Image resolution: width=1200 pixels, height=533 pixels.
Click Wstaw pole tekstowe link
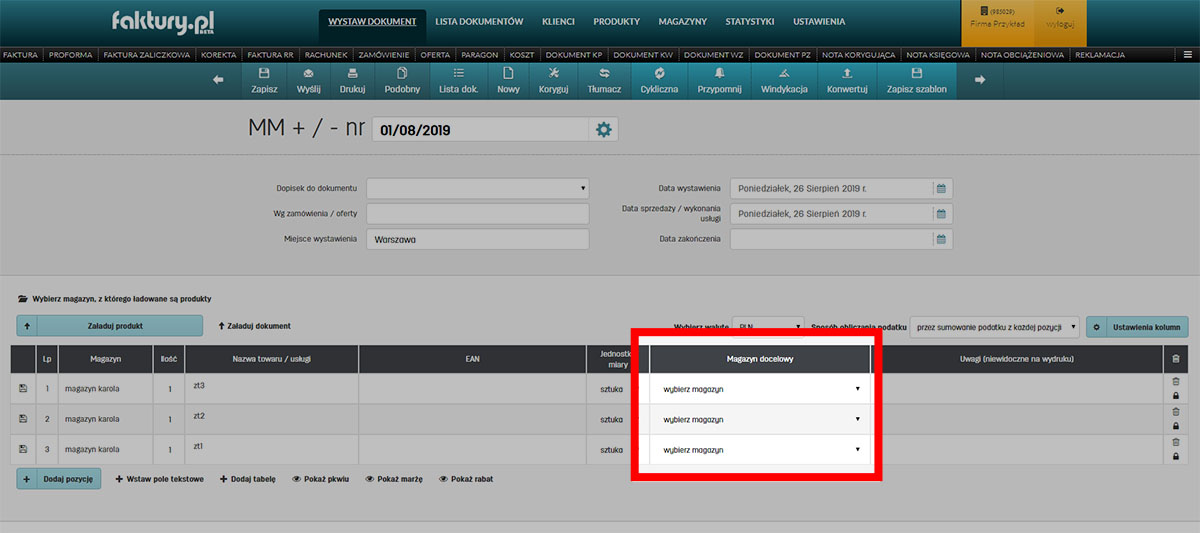pyautogui.click(x=160, y=479)
